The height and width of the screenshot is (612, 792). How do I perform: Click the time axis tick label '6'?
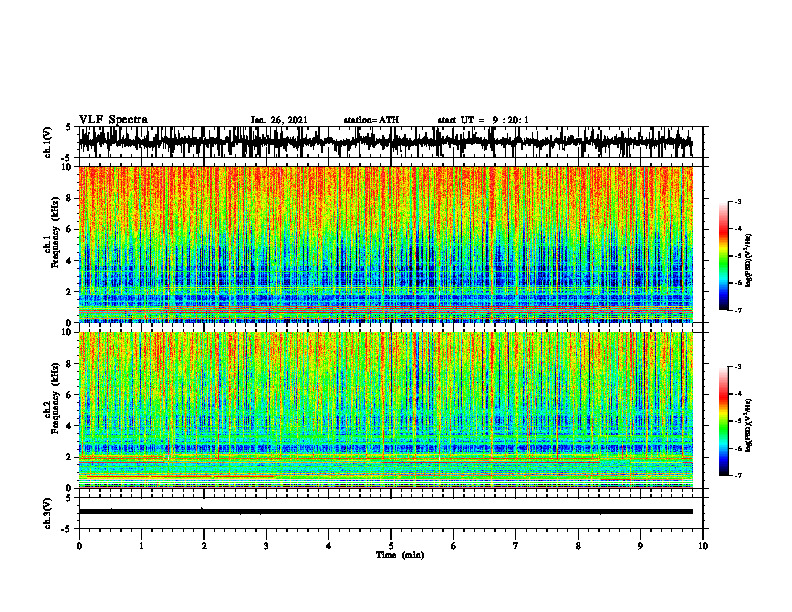pos(454,546)
